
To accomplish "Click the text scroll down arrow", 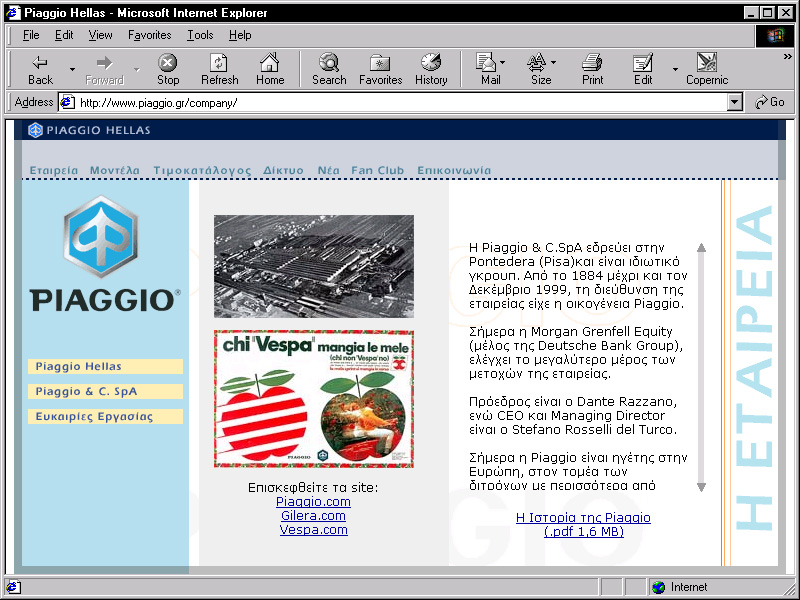I will [702, 487].
